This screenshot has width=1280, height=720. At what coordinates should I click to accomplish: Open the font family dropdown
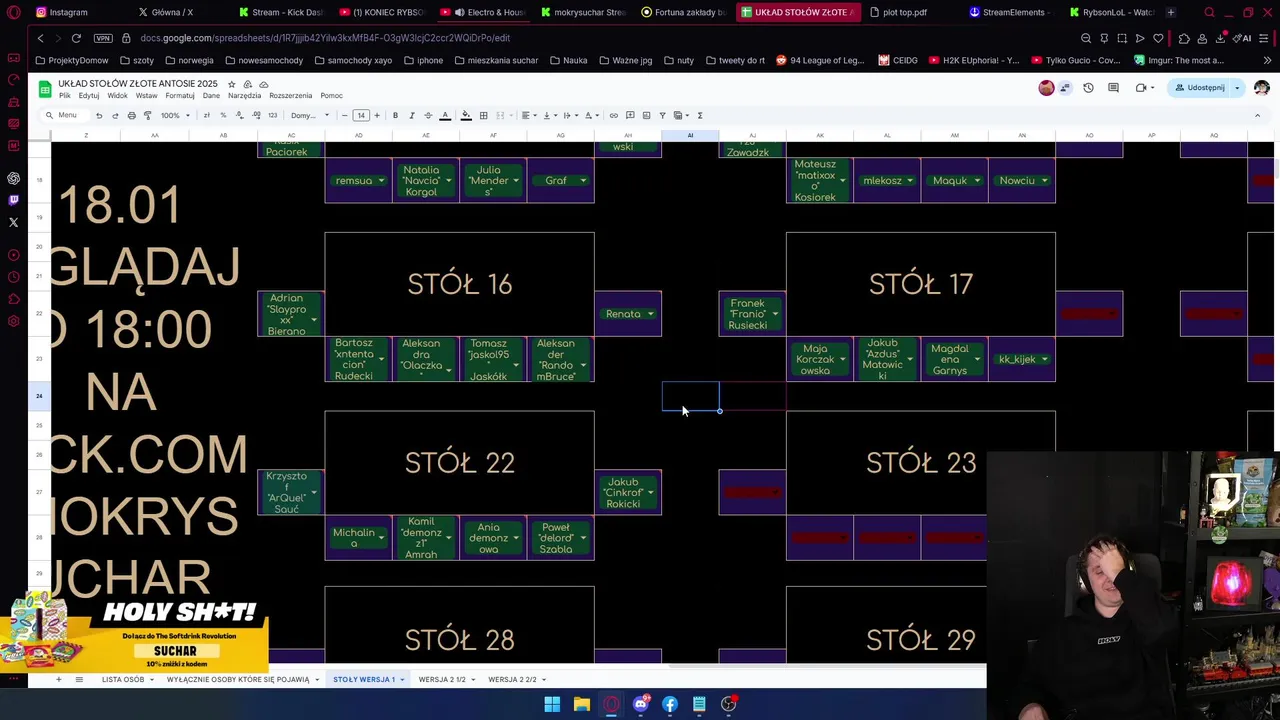click(x=310, y=115)
